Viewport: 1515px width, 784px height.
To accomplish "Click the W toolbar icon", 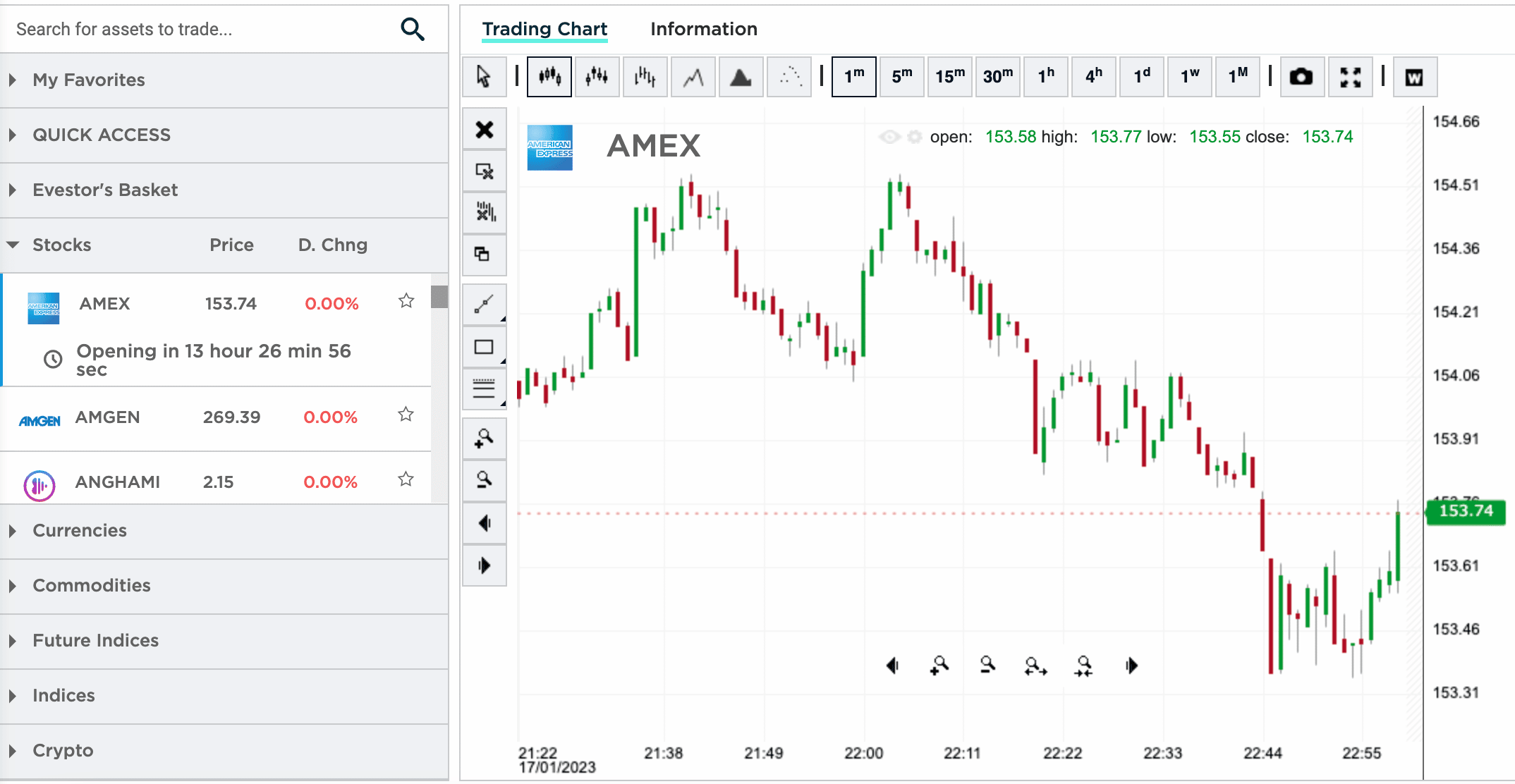I will point(1414,76).
